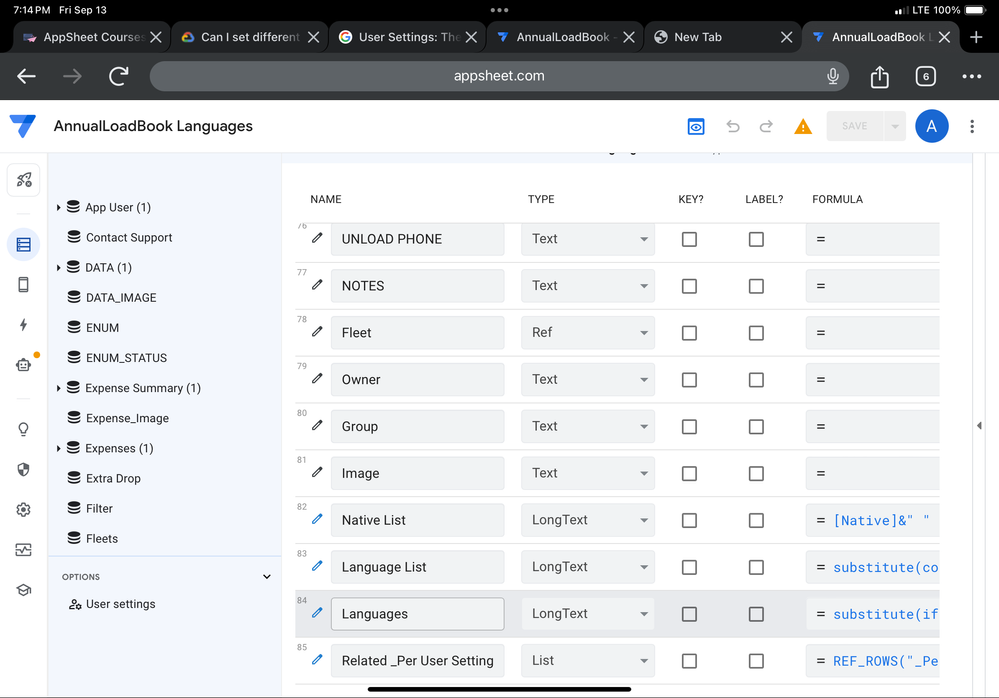The image size is (999, 698).
Task: Collapse right preview panel arrow
Action: [x=979, y=425]
